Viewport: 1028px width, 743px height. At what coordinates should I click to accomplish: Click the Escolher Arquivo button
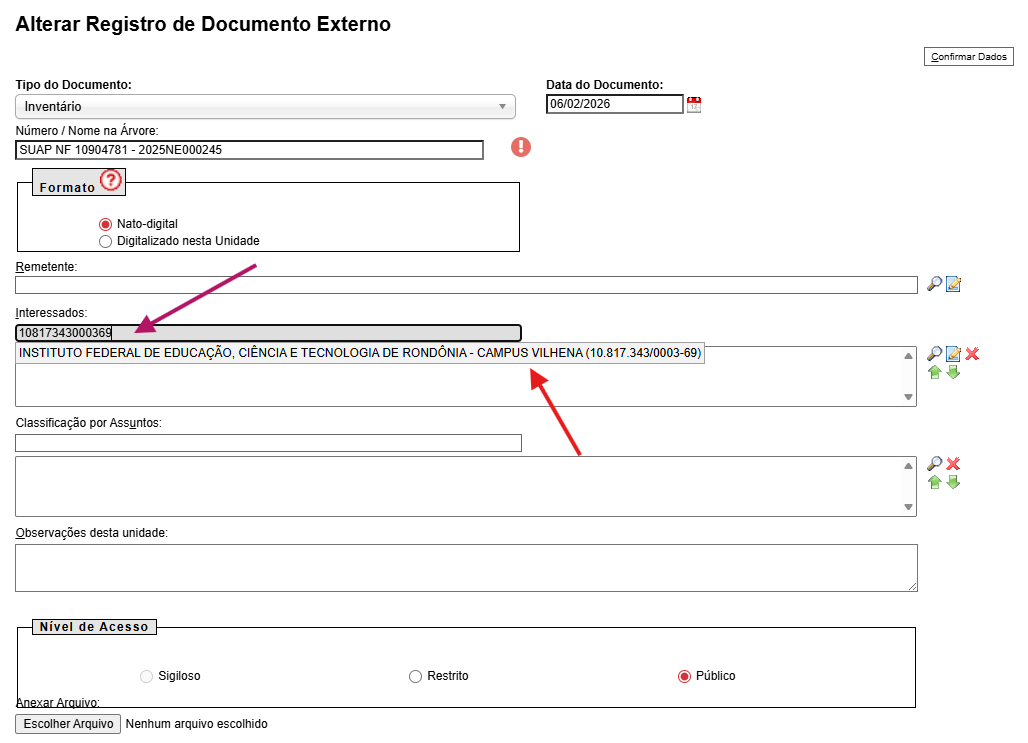pyautogui.click(x=68, y=724)
